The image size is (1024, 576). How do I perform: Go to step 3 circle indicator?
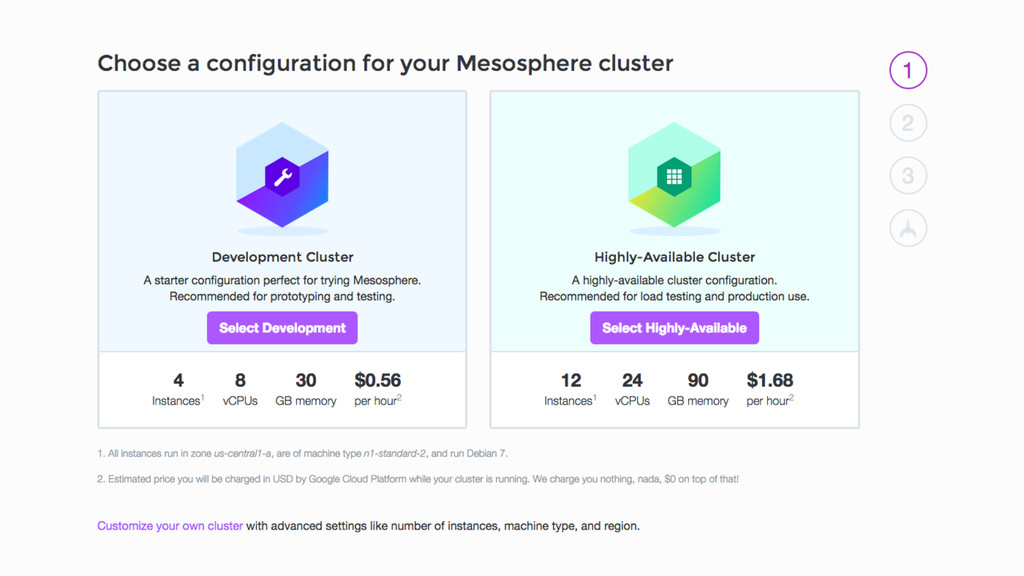[908, 175]
